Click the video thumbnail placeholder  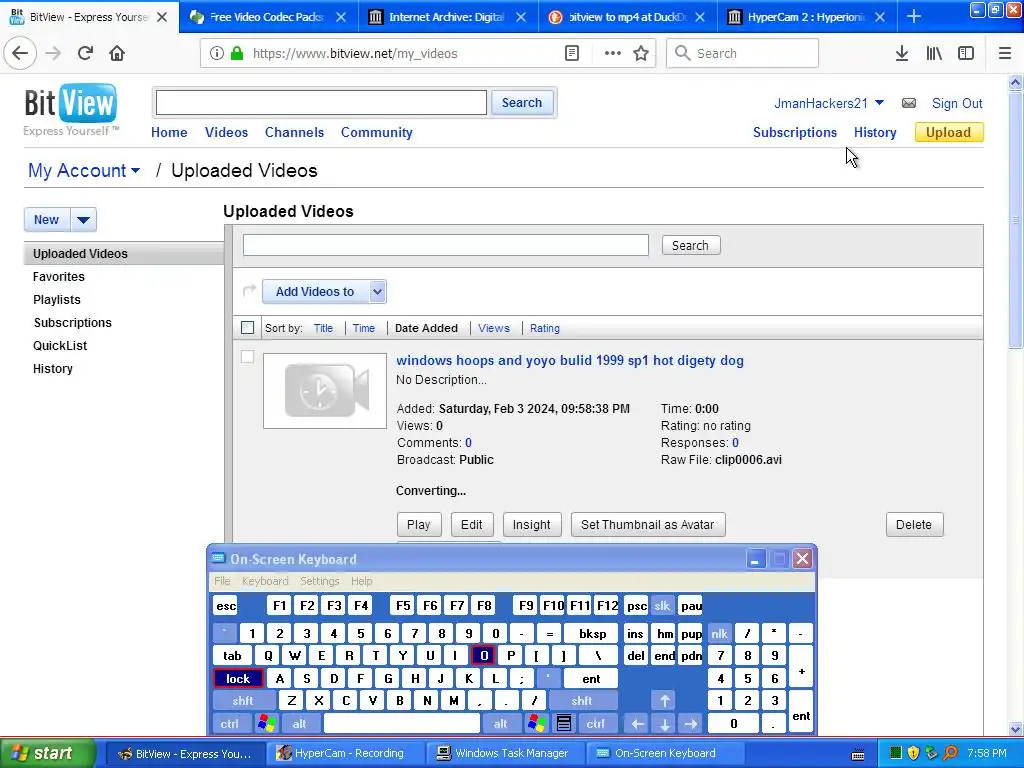[325, 391]
